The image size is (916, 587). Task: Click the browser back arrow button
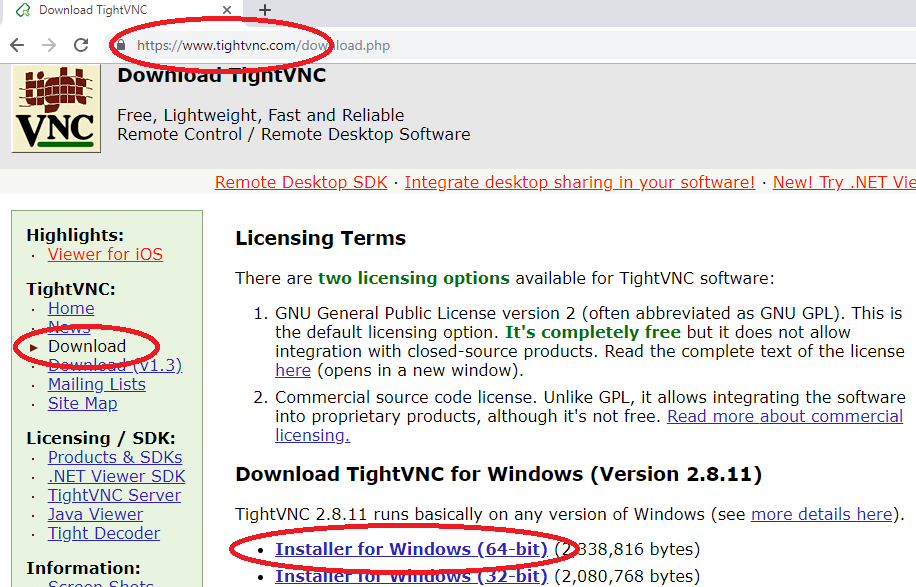(x=17, y=45)
